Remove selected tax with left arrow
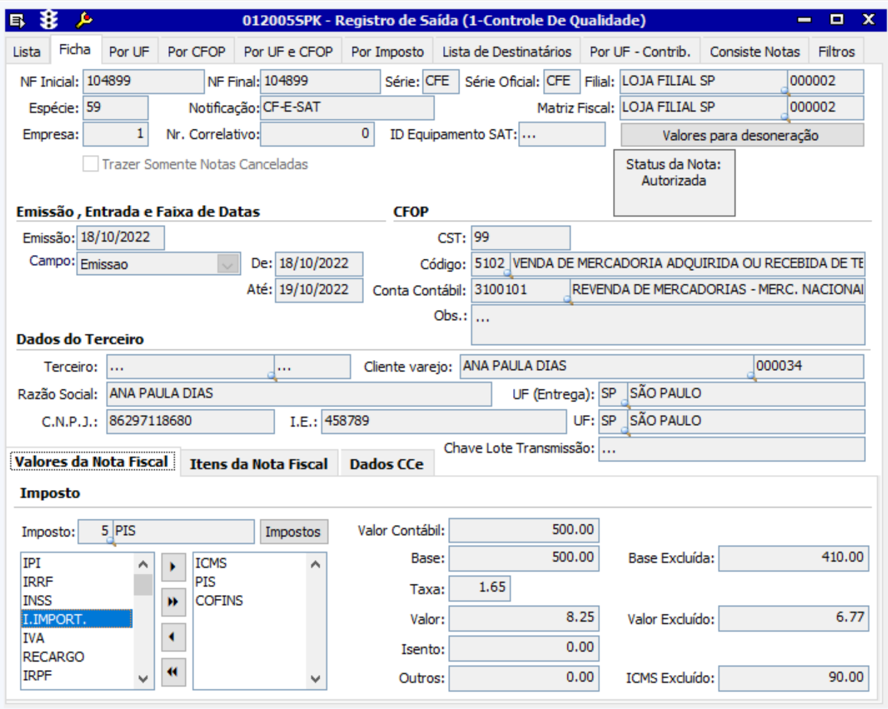The width and height of the screenshot is (888, 709). click(173, 636)
